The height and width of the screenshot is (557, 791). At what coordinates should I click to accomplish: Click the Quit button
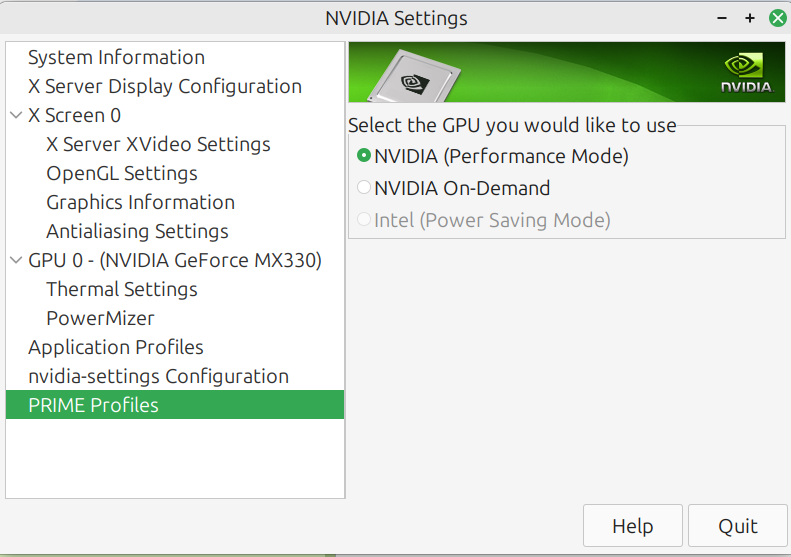(x=738, y=526)
